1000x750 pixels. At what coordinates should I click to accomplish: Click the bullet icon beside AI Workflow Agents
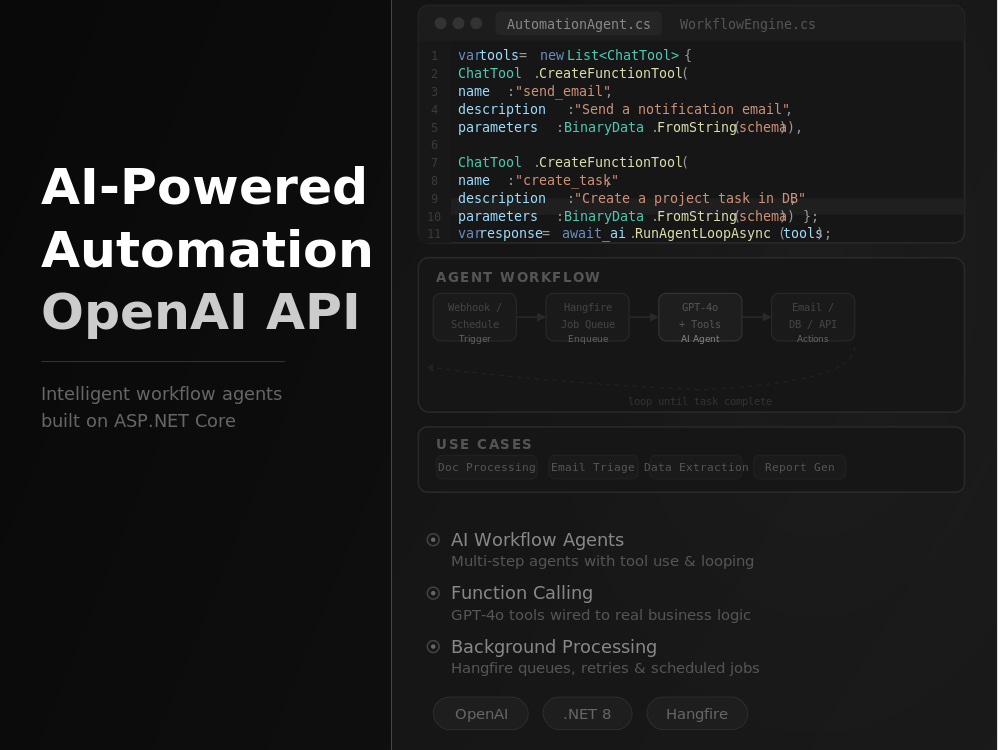(433, 540)
